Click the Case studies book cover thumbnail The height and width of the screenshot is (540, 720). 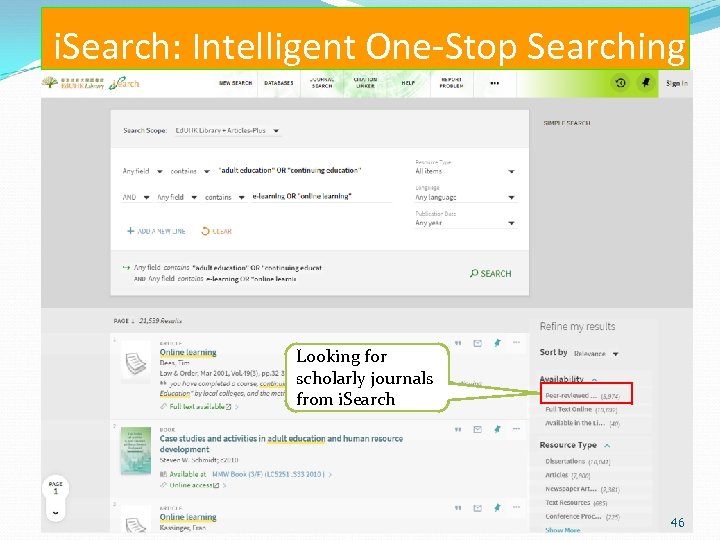pyautogui.click(x=135, y=451)
